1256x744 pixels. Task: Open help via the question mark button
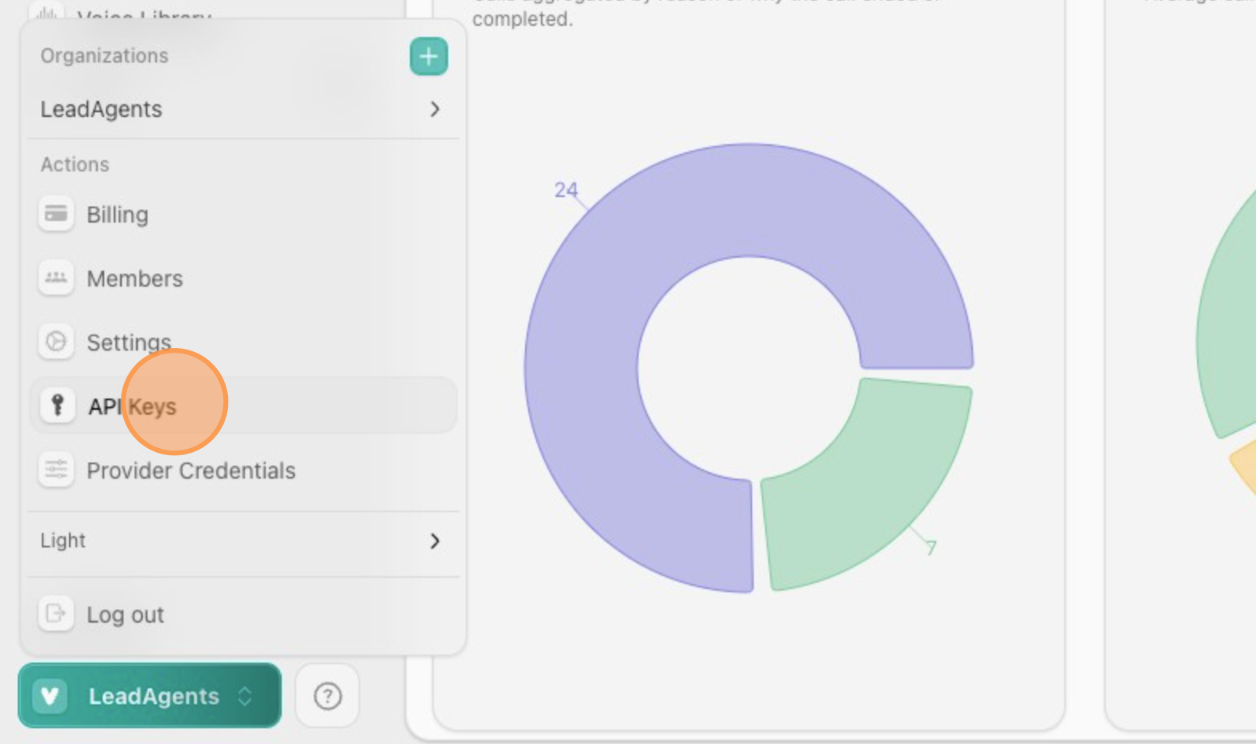coord(327,696)
